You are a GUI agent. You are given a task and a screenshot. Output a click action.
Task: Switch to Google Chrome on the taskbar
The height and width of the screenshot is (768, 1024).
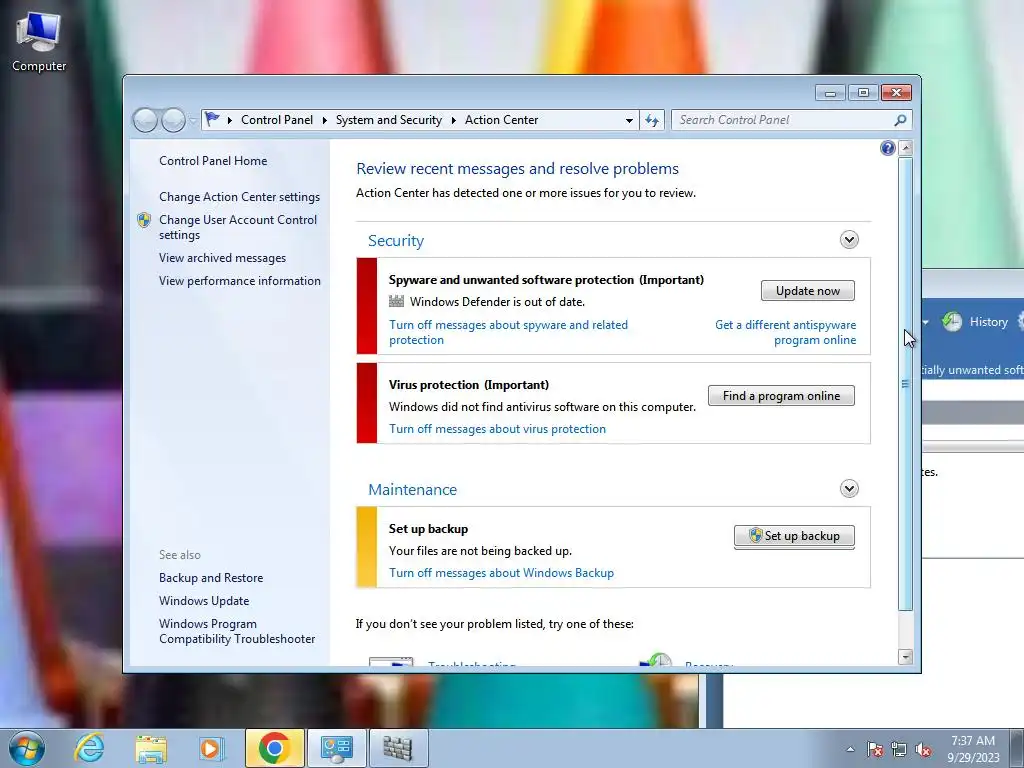[x=274, y=748]
